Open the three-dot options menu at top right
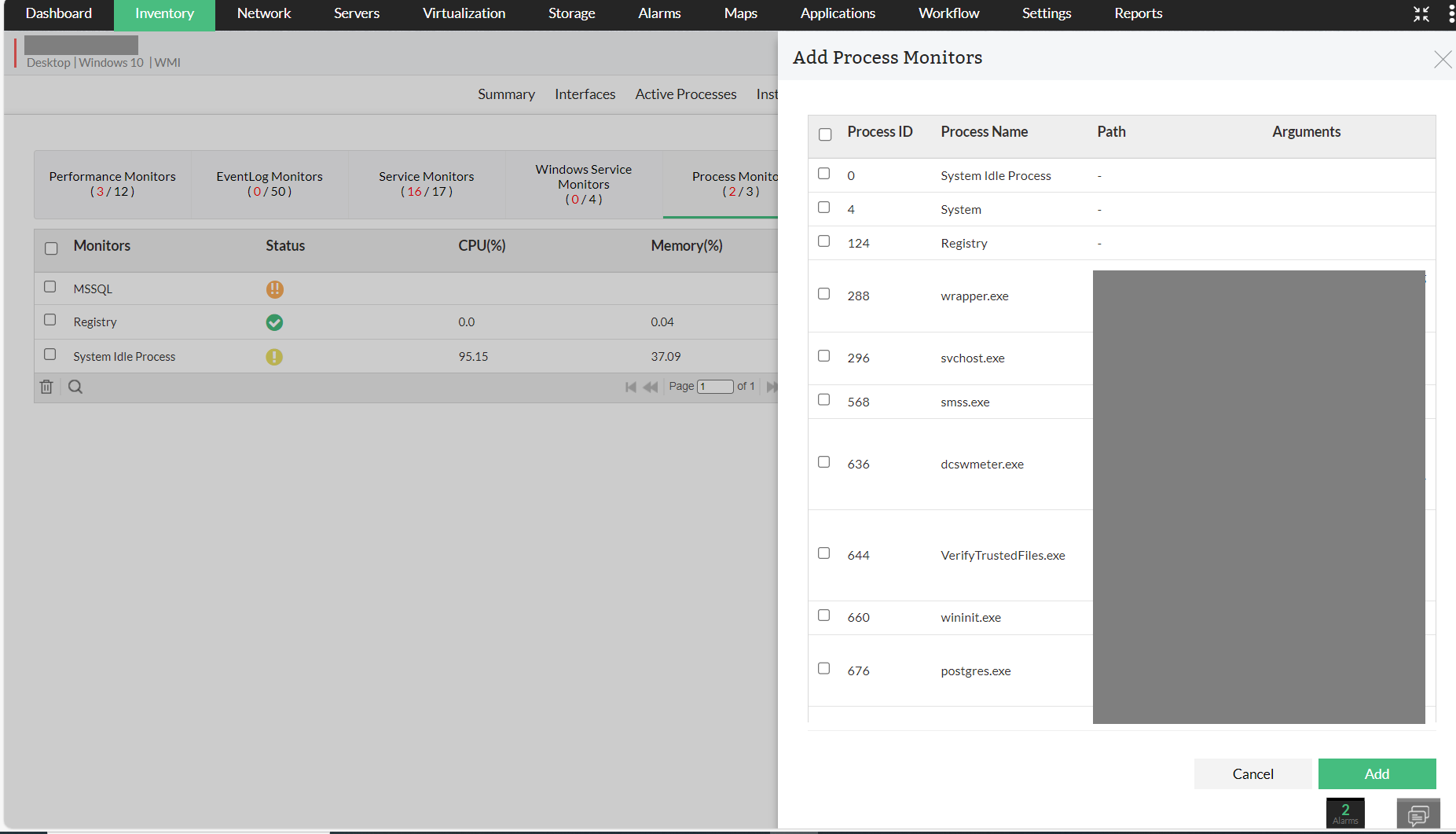1456x834 pixels. pyautogui.click(x=1450, y=13)
